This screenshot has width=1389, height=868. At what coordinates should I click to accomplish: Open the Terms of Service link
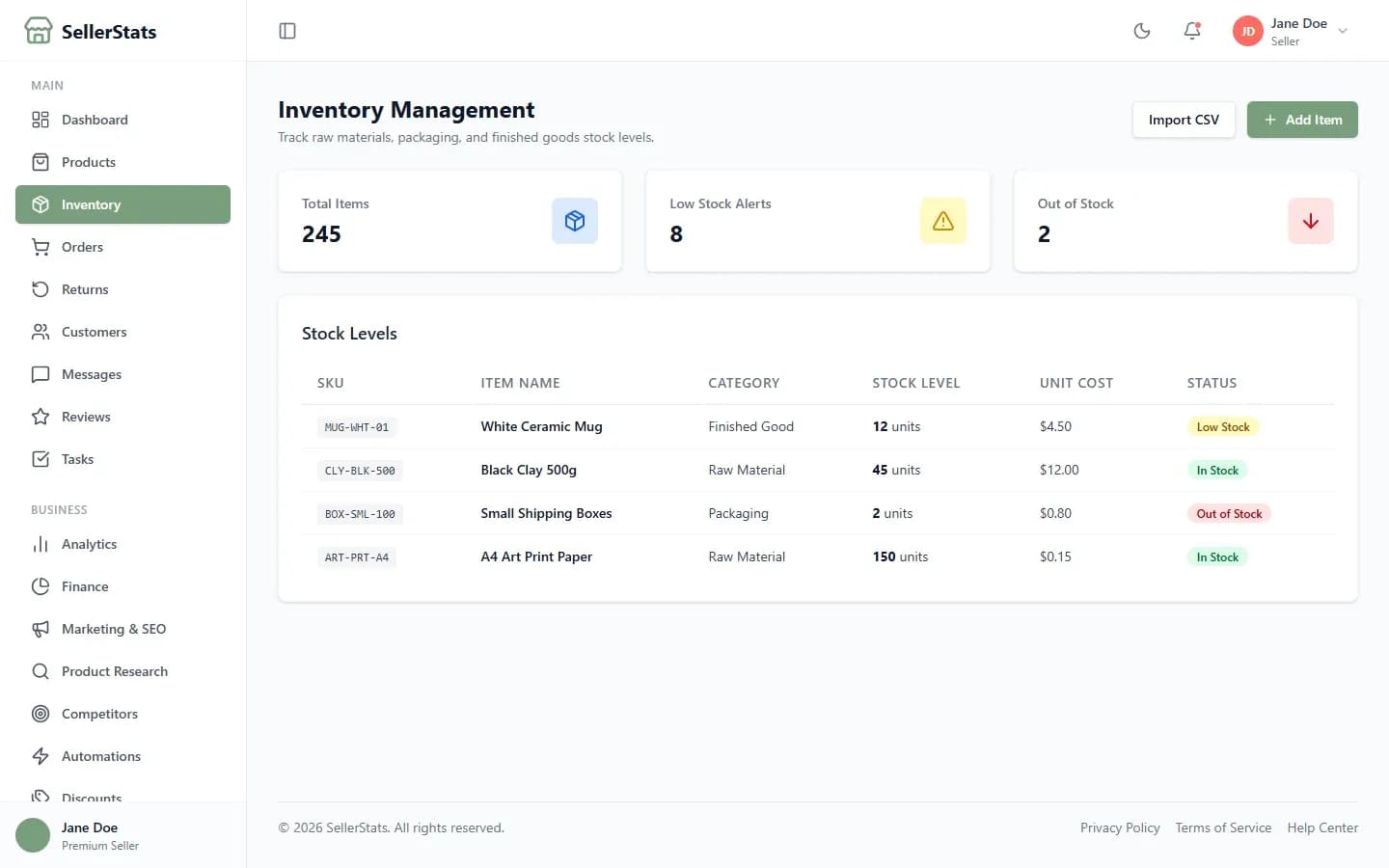pyautogui.click(x=1223, y=827)
